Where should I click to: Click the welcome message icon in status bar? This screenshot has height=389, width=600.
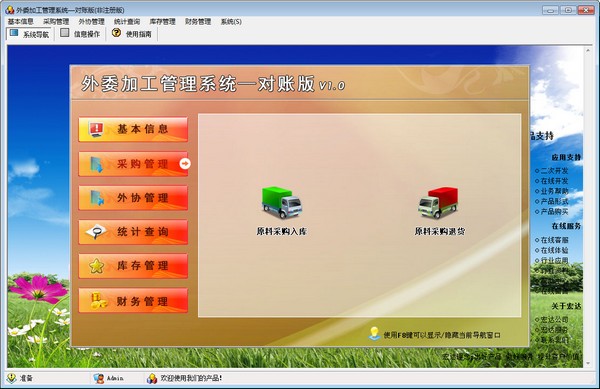click(x=152, y=378)
